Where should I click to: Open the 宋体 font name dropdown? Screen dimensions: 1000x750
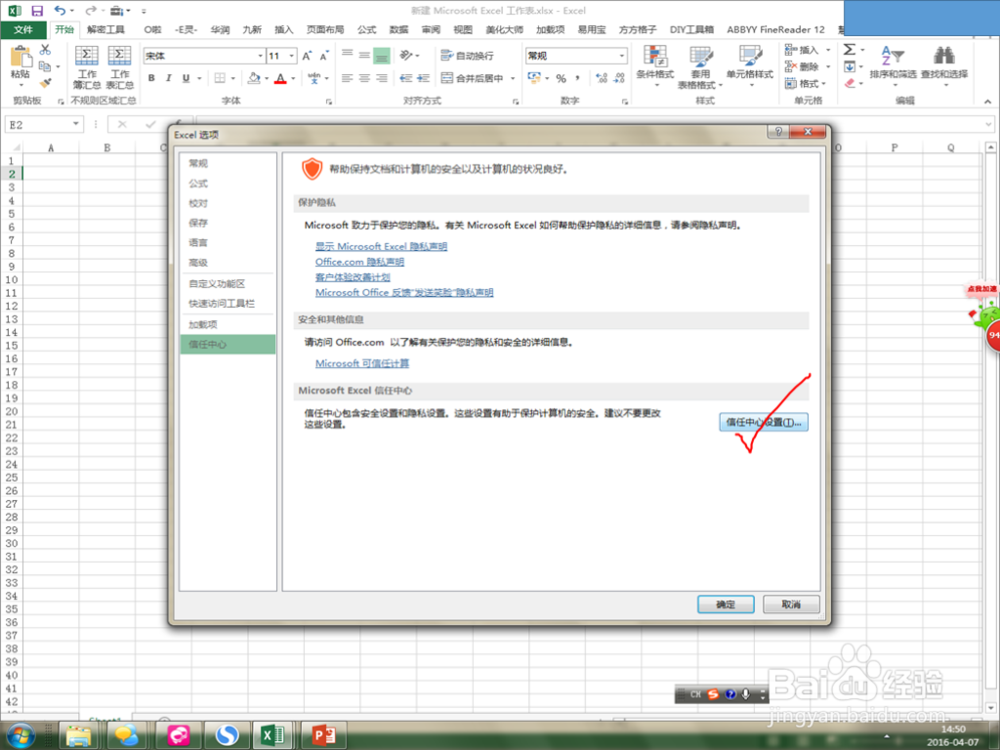(x=260, y=56)
